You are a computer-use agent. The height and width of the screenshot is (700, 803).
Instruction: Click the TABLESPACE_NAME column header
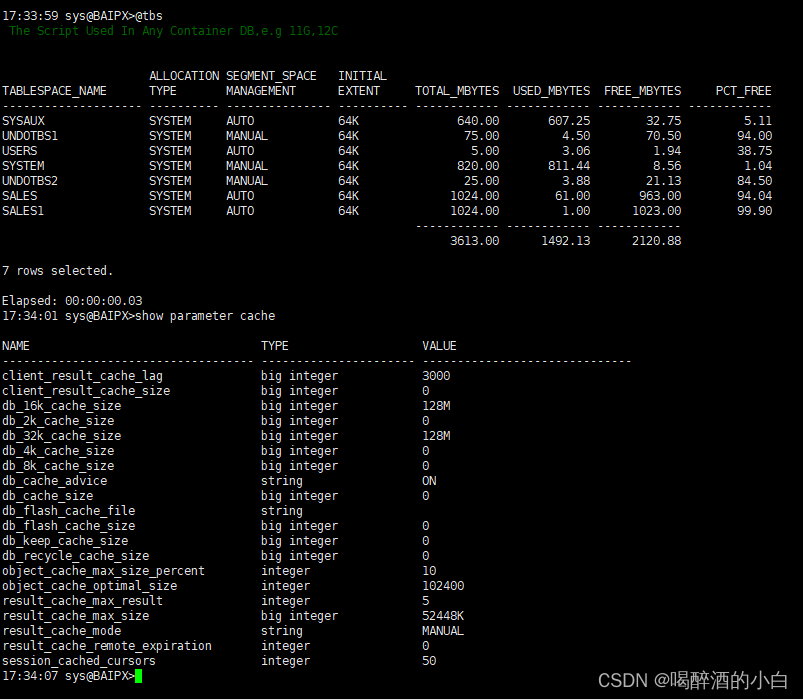(54, 91)
